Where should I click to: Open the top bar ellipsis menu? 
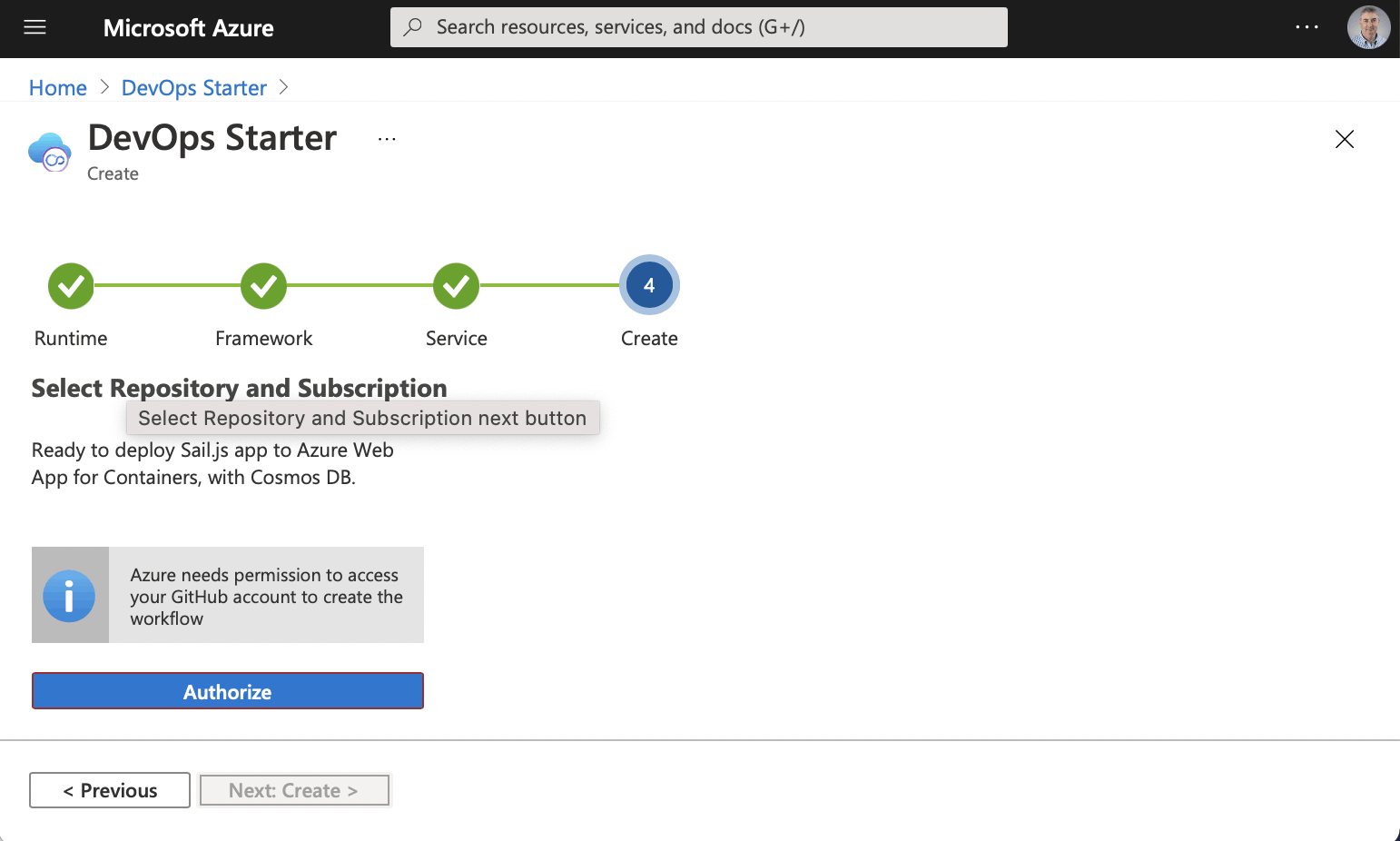1306,27
